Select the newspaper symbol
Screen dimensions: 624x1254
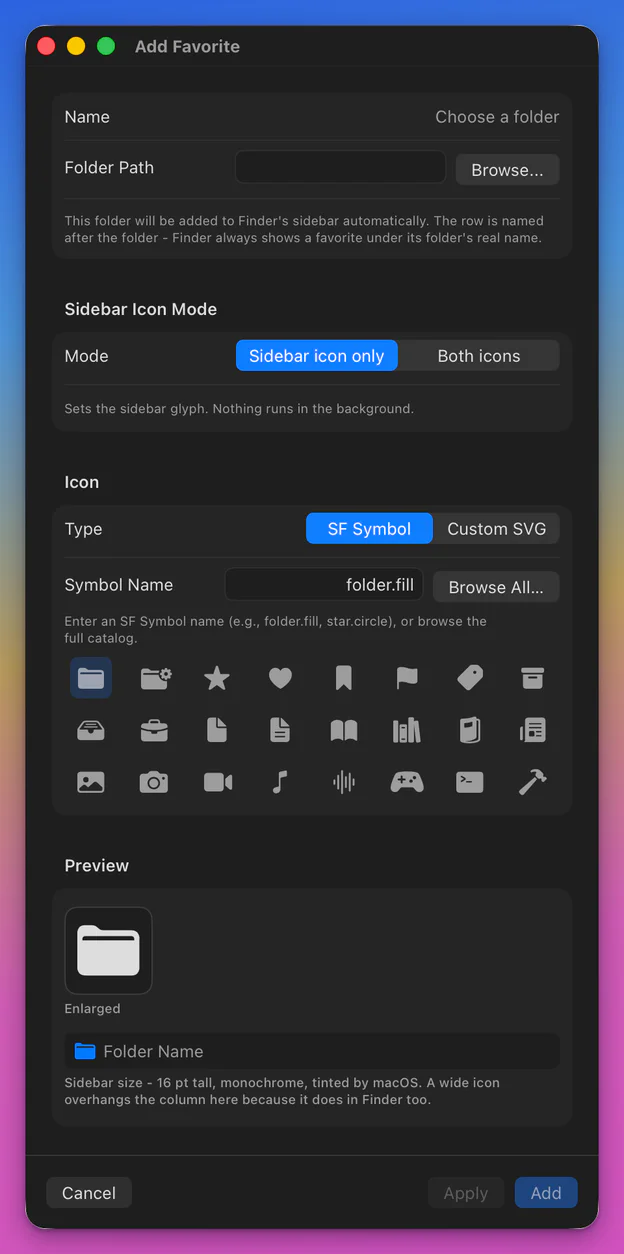click(532, 730)
